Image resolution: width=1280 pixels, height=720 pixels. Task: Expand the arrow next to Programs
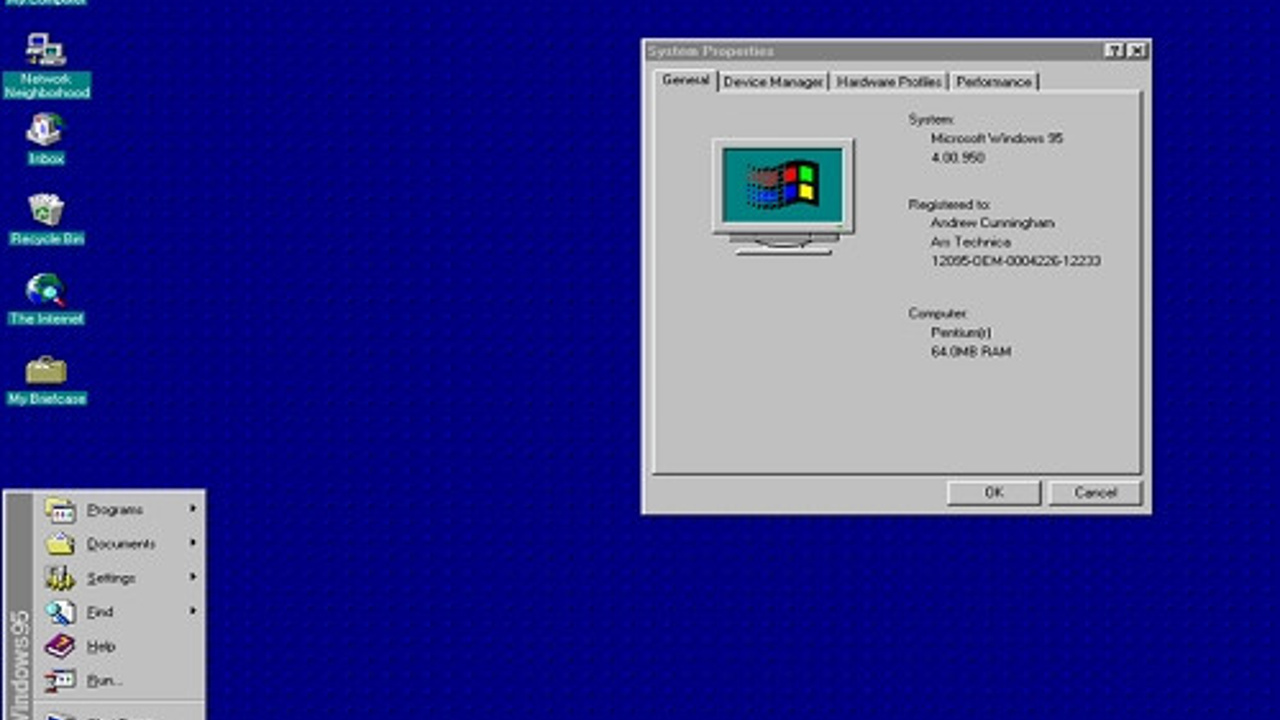193,509
